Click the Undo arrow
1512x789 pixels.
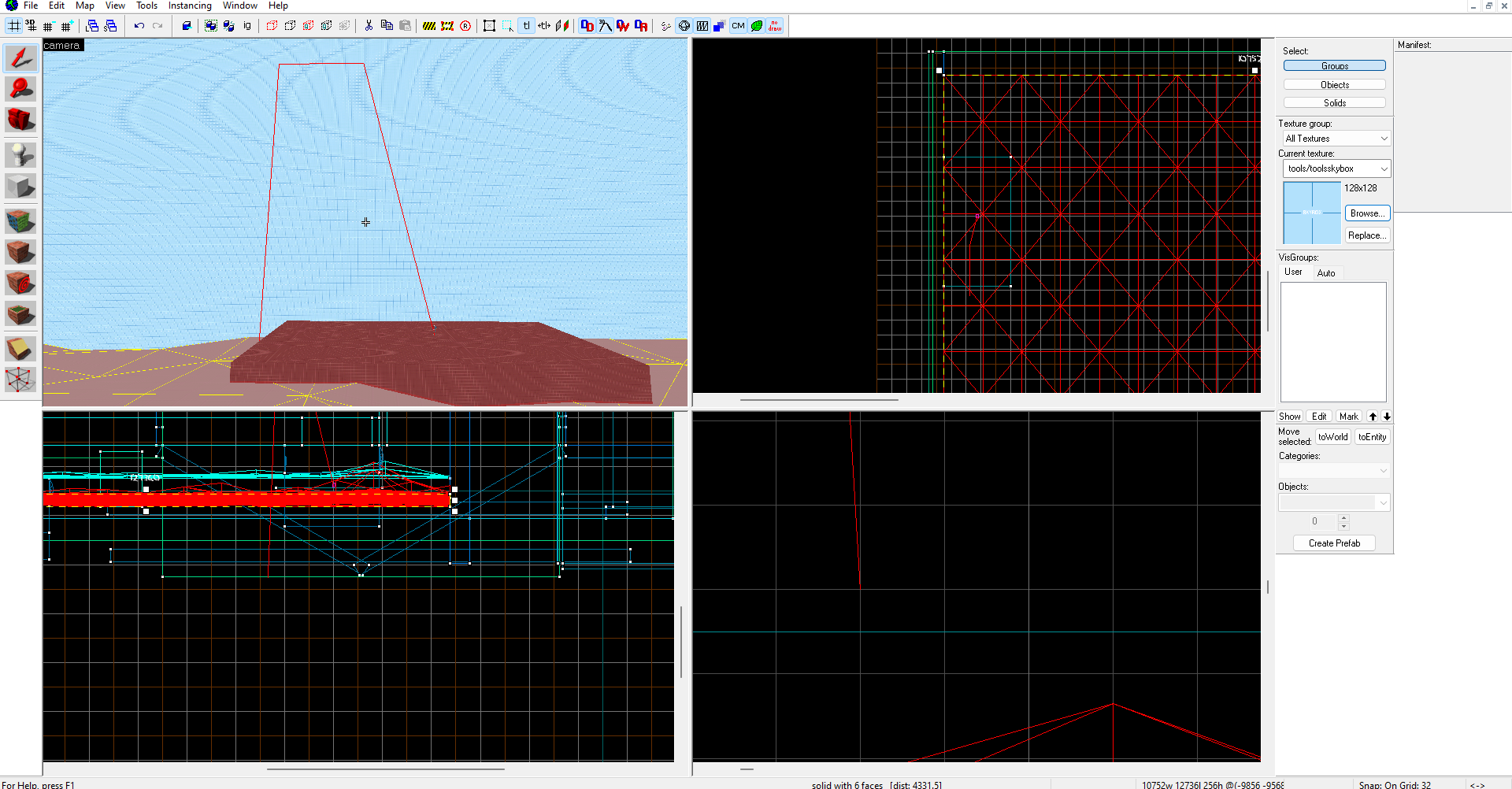[139, 26]
